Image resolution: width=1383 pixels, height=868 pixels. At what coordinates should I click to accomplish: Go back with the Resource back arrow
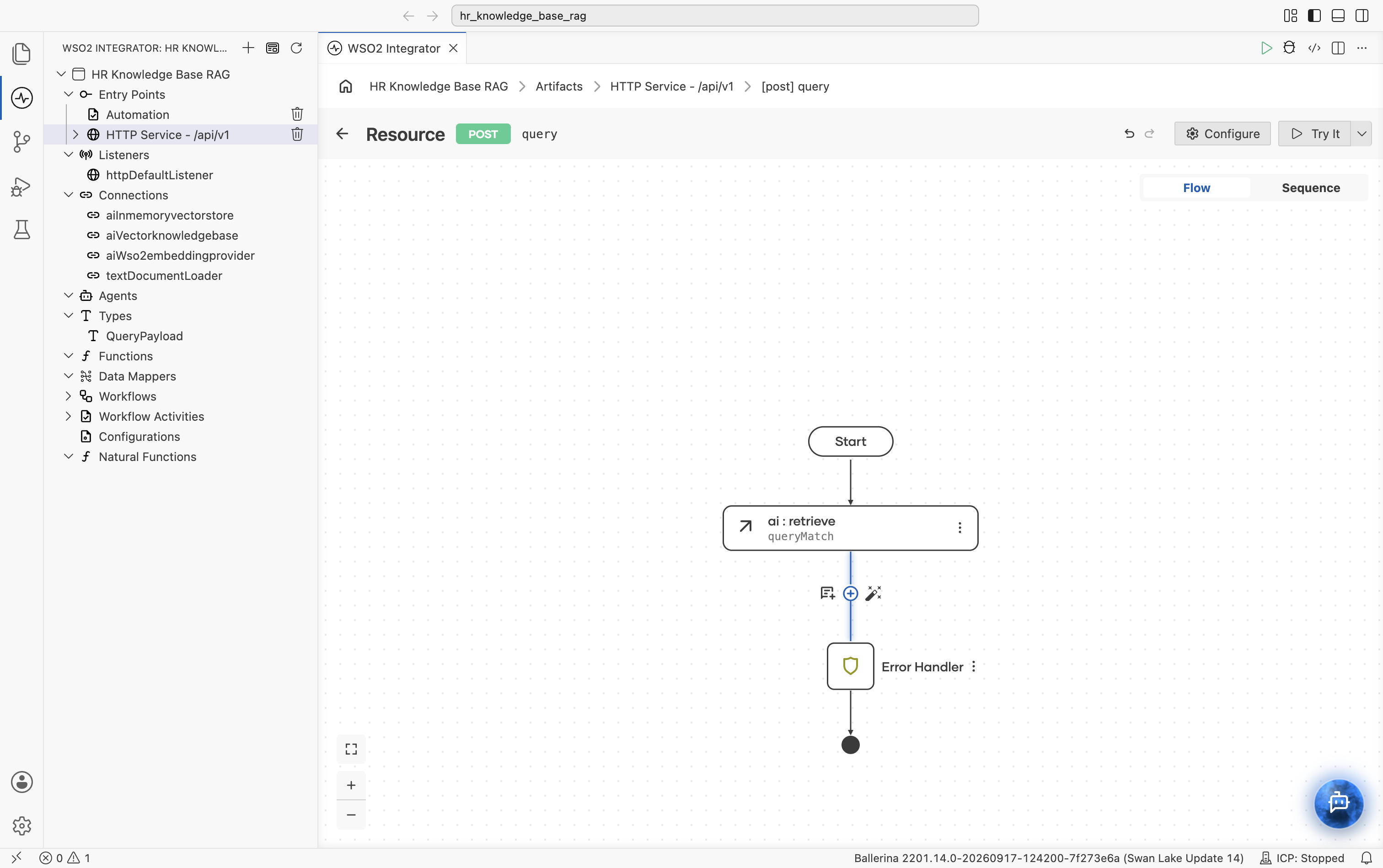(x=342, y=134)
